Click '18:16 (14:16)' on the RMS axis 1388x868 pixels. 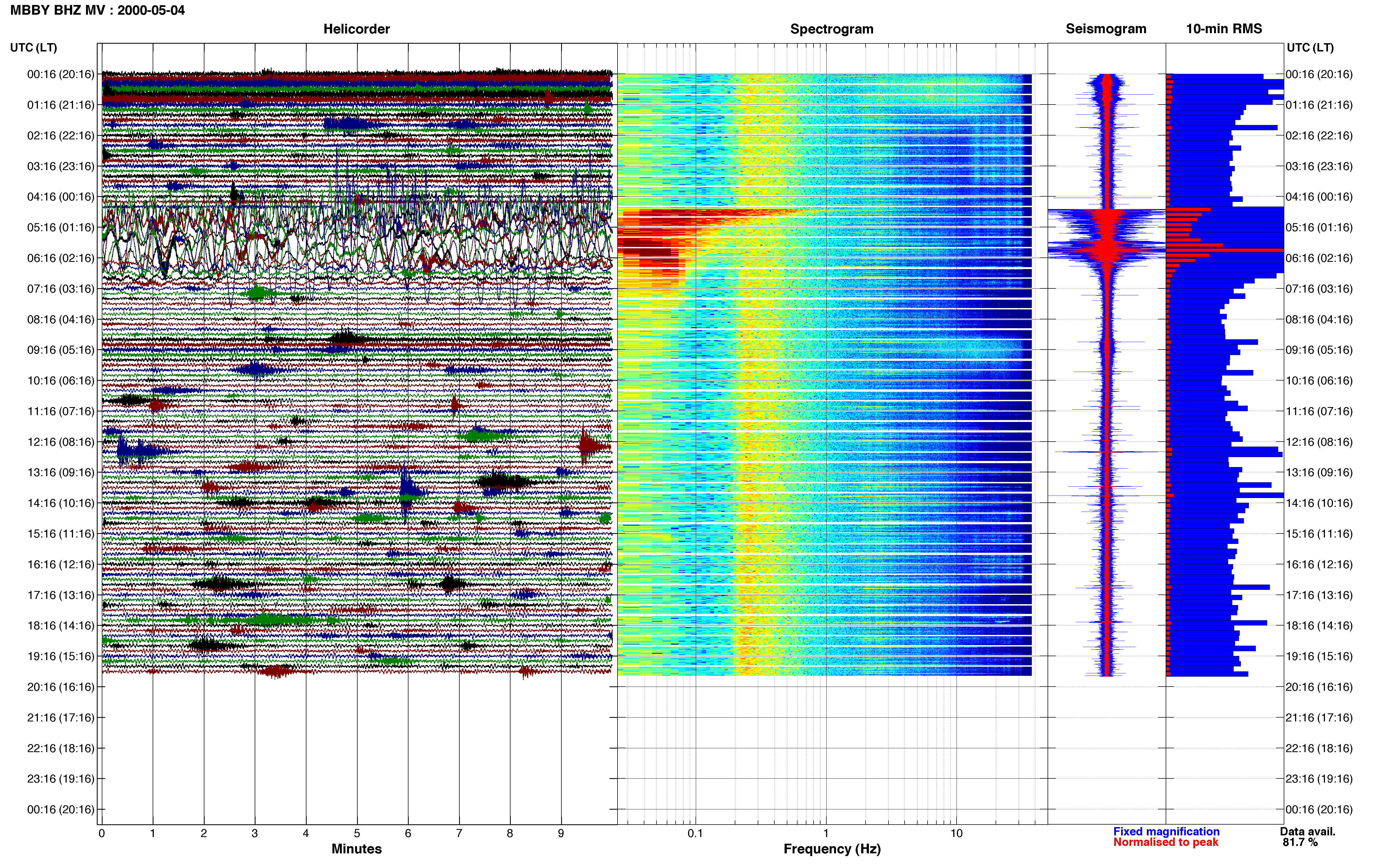[x=1319, y=625]
